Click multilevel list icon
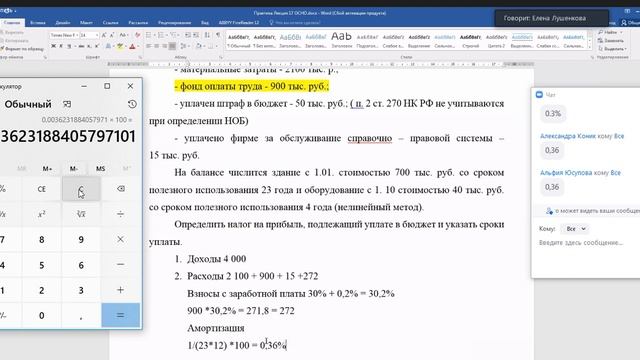640x360 pixels. click(x=173, y=35)
